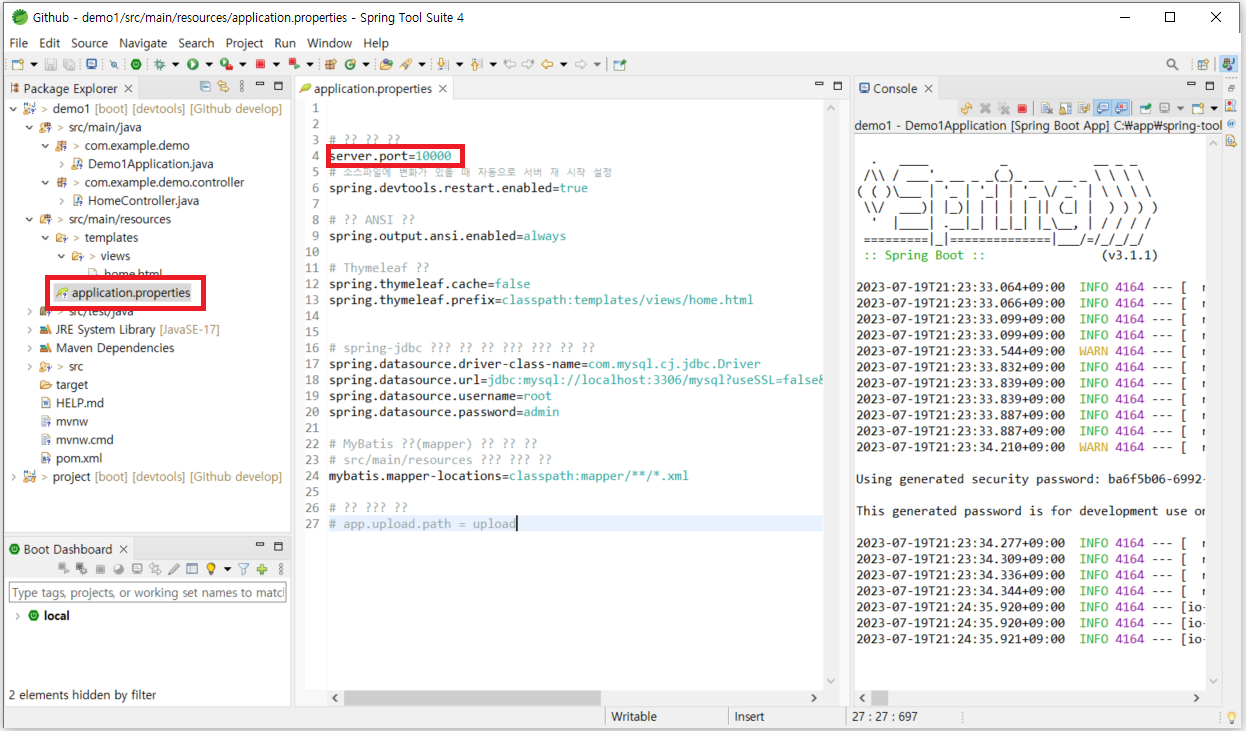Click the green Run toolbar button
The width and height of the screenshot is (1246, 731).
click(193, 64)
